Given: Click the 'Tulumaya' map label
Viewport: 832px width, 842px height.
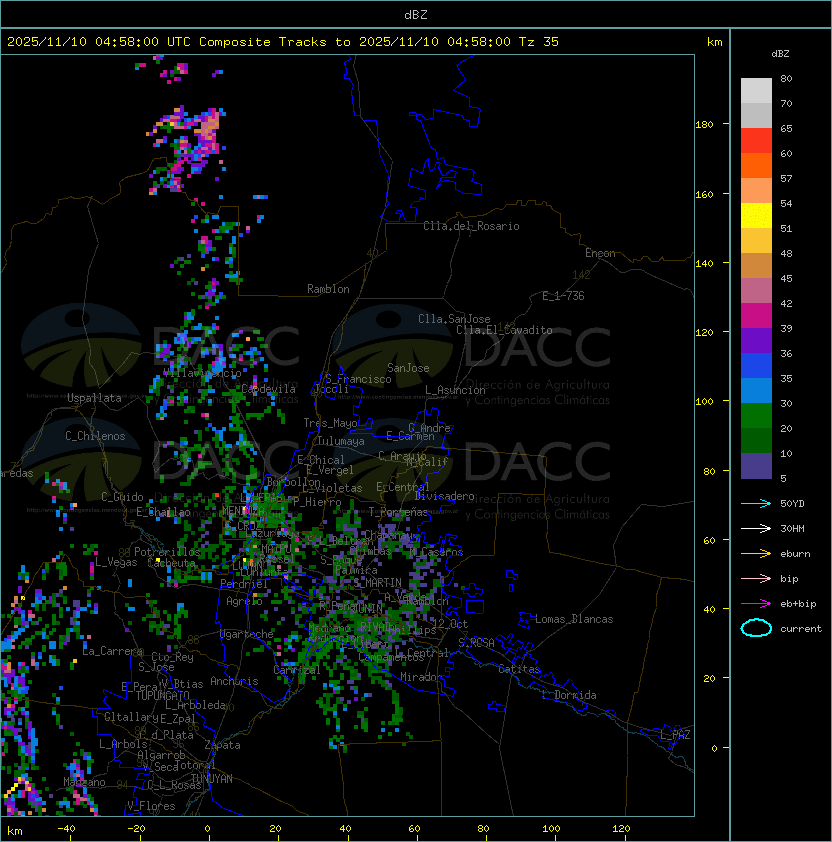Looking at the screenshot, I should pyautogui.click(x=341, y=441).
